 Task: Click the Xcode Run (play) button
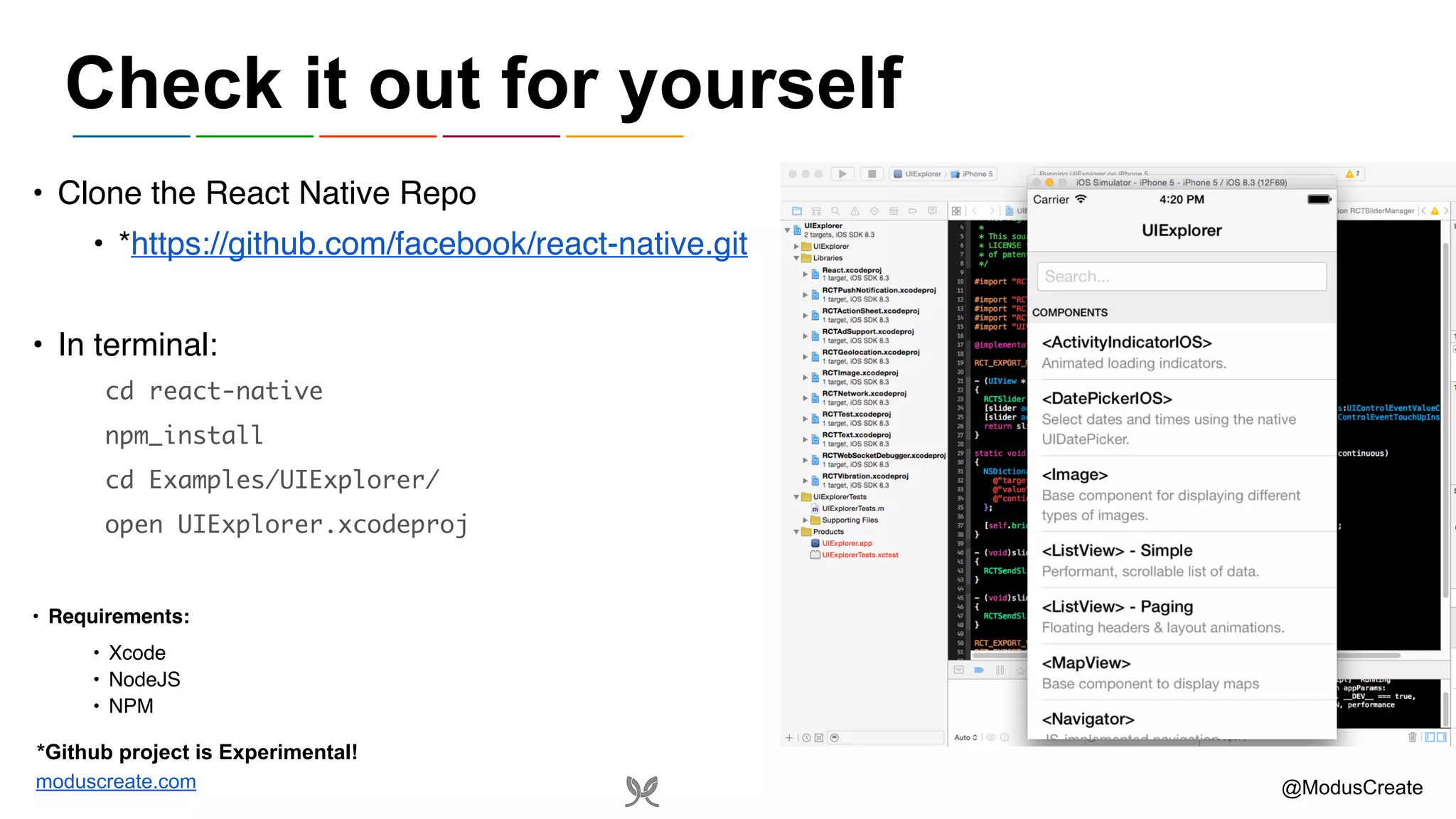coord(842,173)
